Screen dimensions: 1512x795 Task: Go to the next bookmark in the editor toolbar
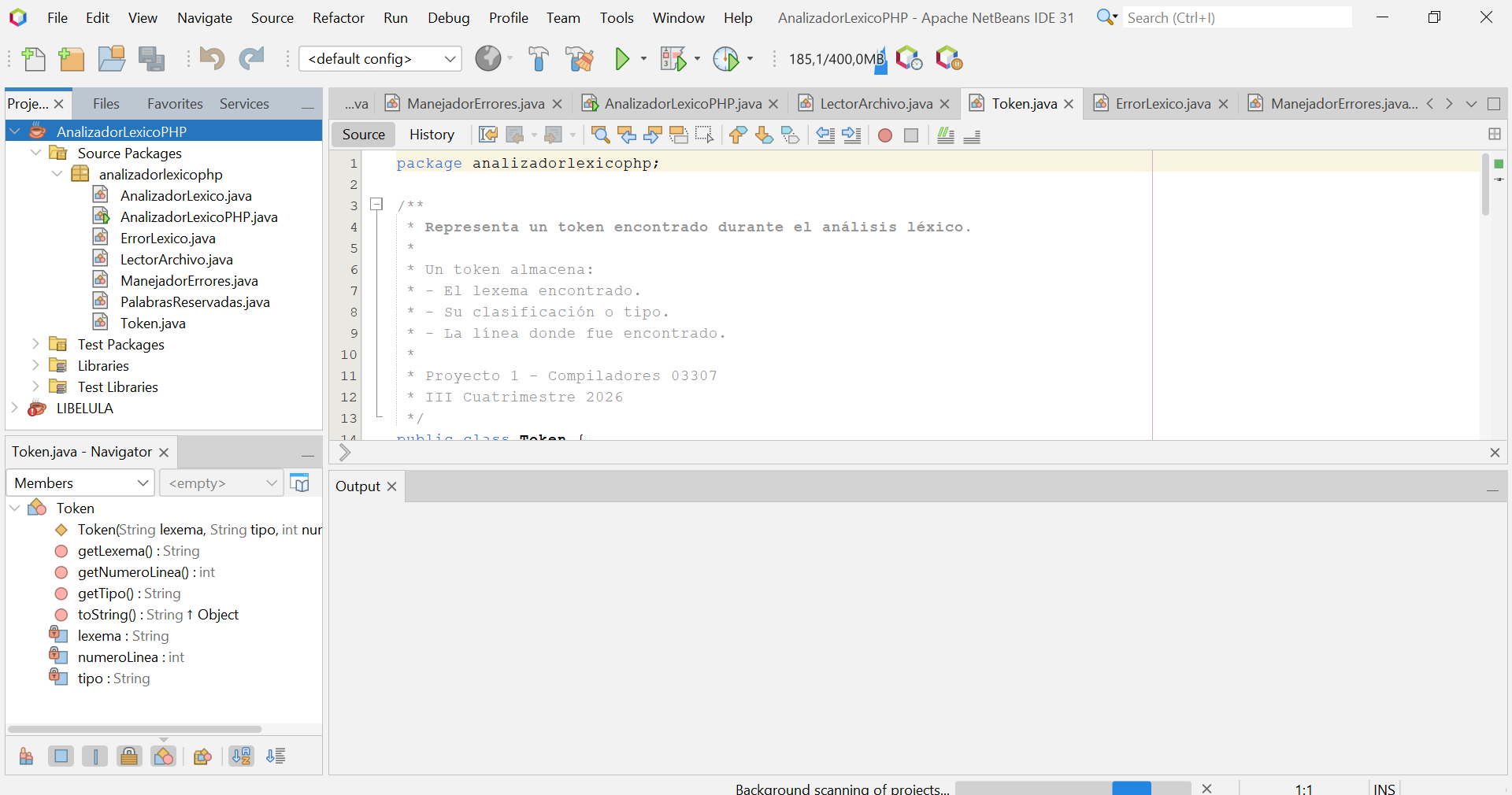[x=764, y=135]
